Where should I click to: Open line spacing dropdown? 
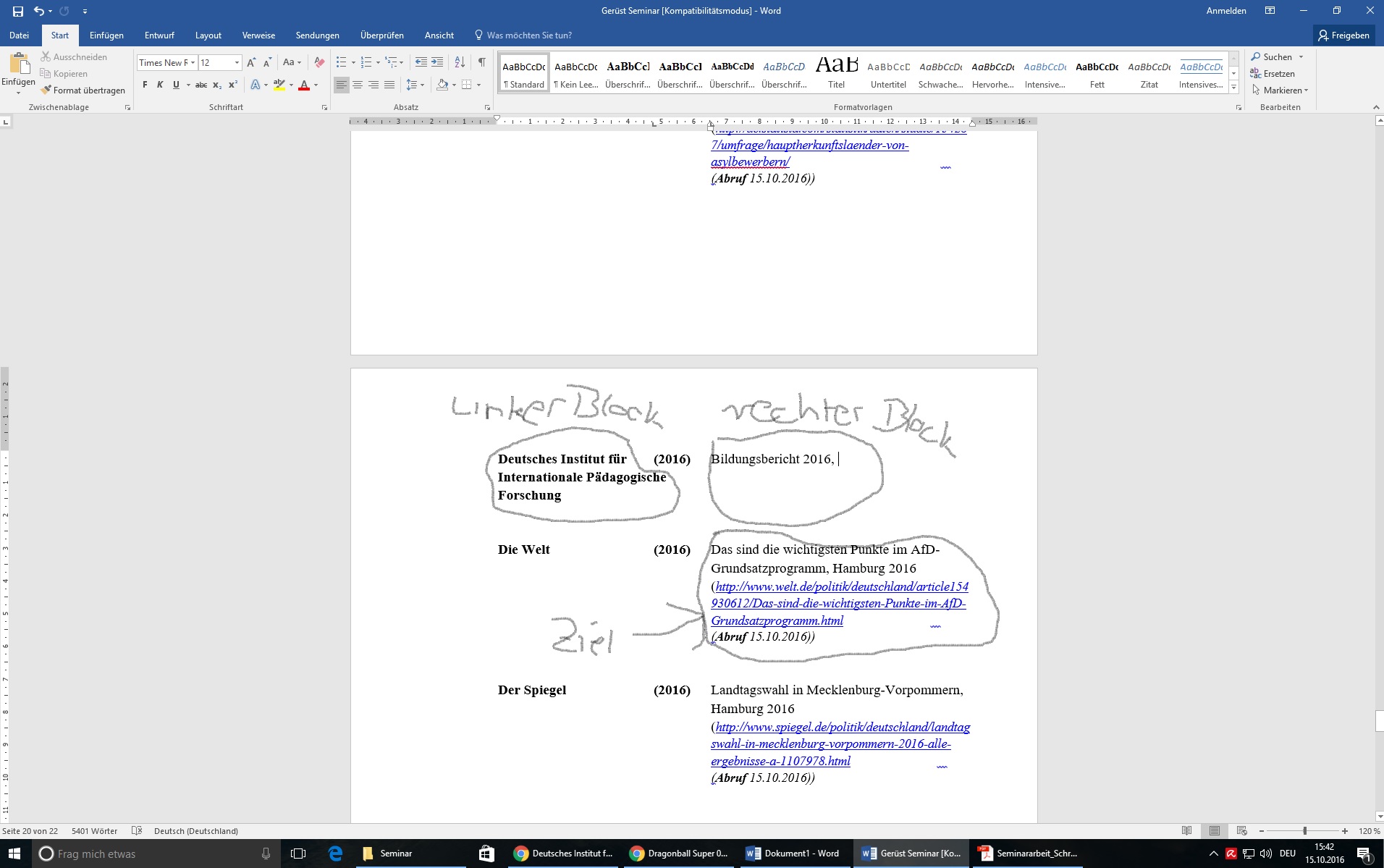point(415,85)
